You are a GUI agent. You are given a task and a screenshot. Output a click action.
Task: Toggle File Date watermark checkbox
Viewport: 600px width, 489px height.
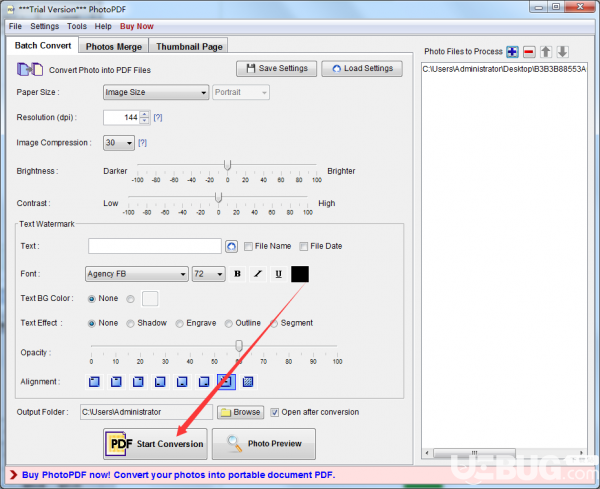pyautogui.click(x=303, y=246)
